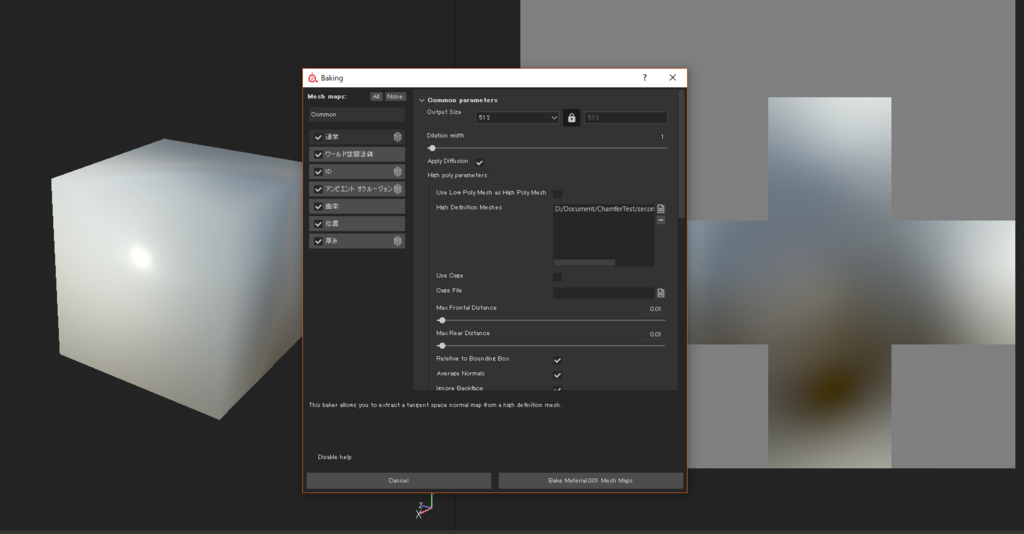Image resolution: width=1024 pixels, height=534 pixels.
Task: Click the Dilation width value field
Action: pos(653,136)
